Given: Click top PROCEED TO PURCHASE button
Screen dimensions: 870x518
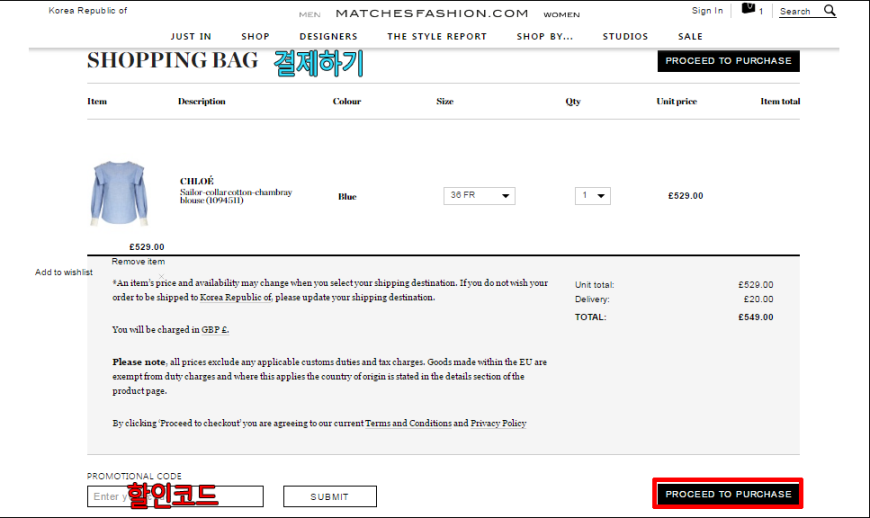Looking at the screenshot, I should coord(729,61).
